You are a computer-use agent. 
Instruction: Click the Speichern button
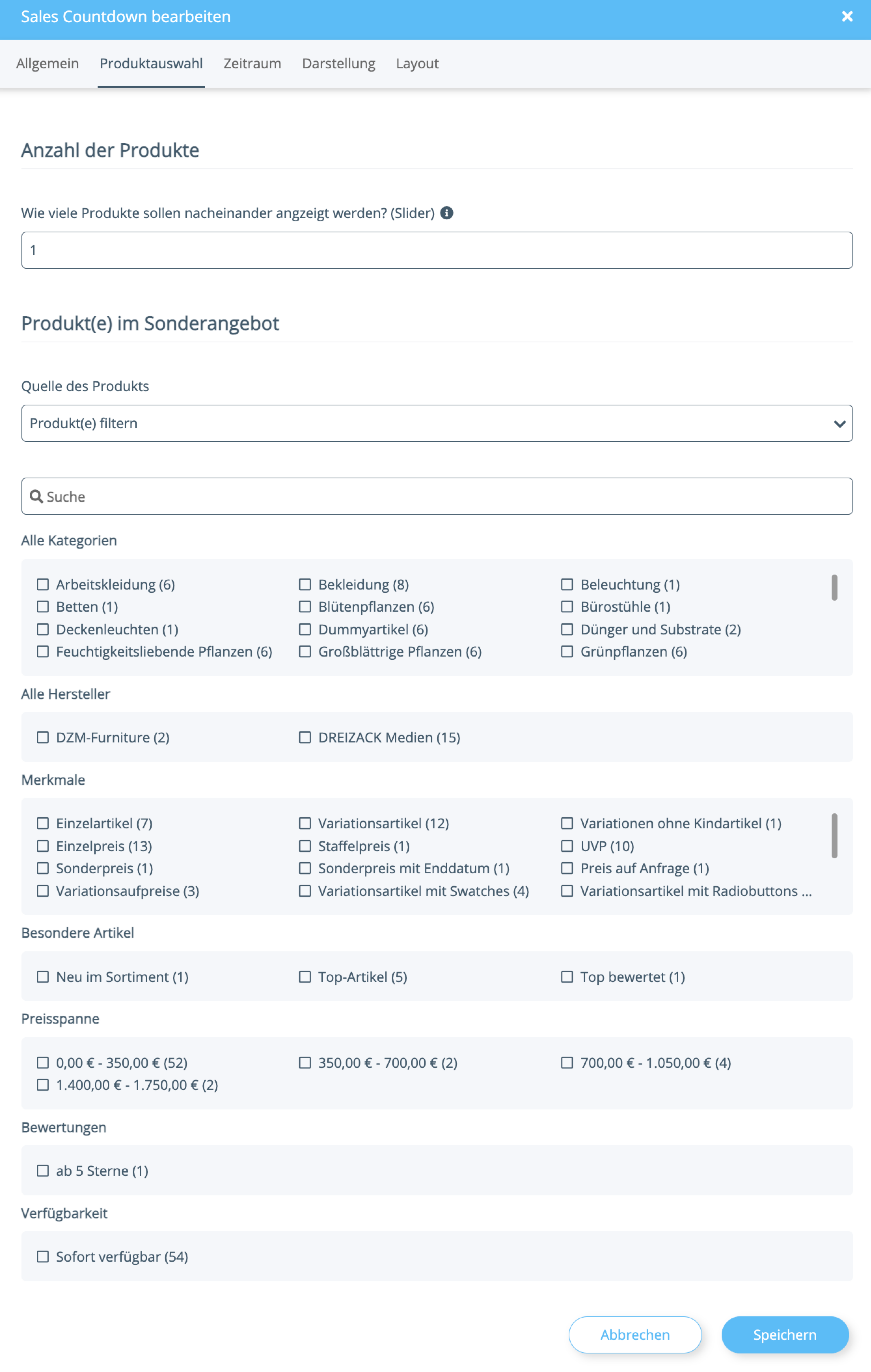click(785, 1334)
